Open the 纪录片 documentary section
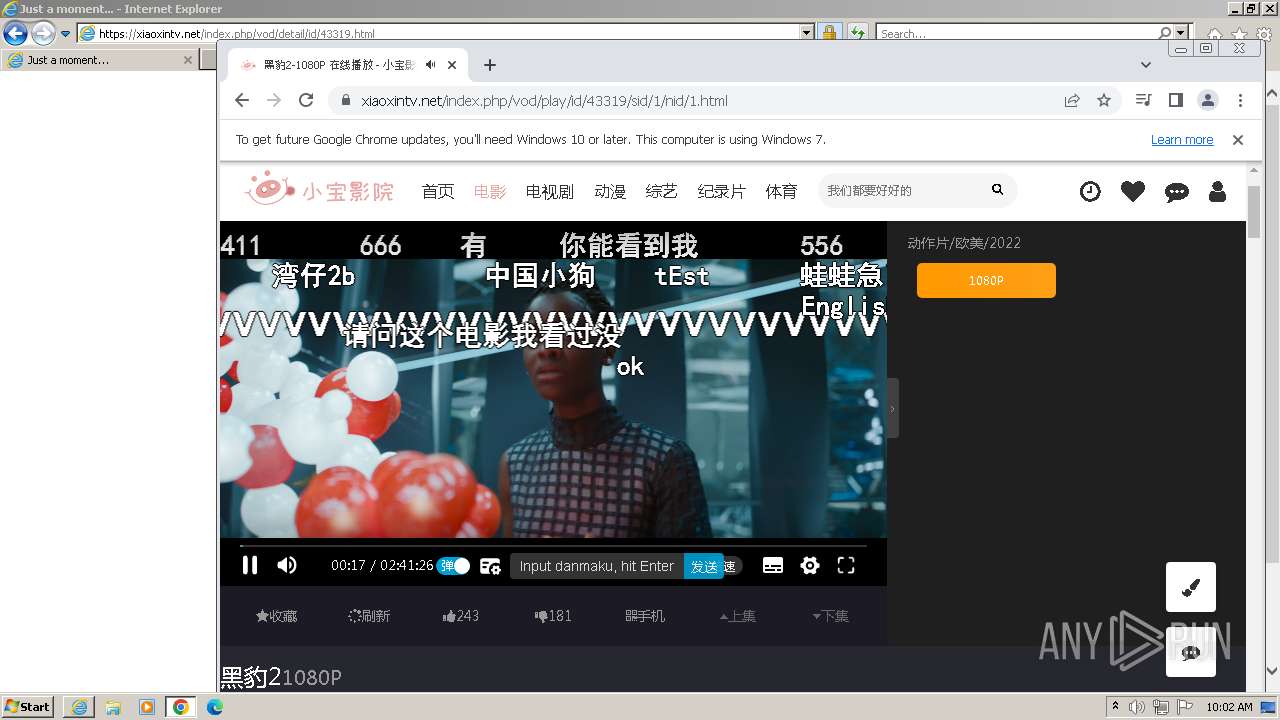Image resolution: width=1280 pixels, height=720 pixels. point(722,191)
